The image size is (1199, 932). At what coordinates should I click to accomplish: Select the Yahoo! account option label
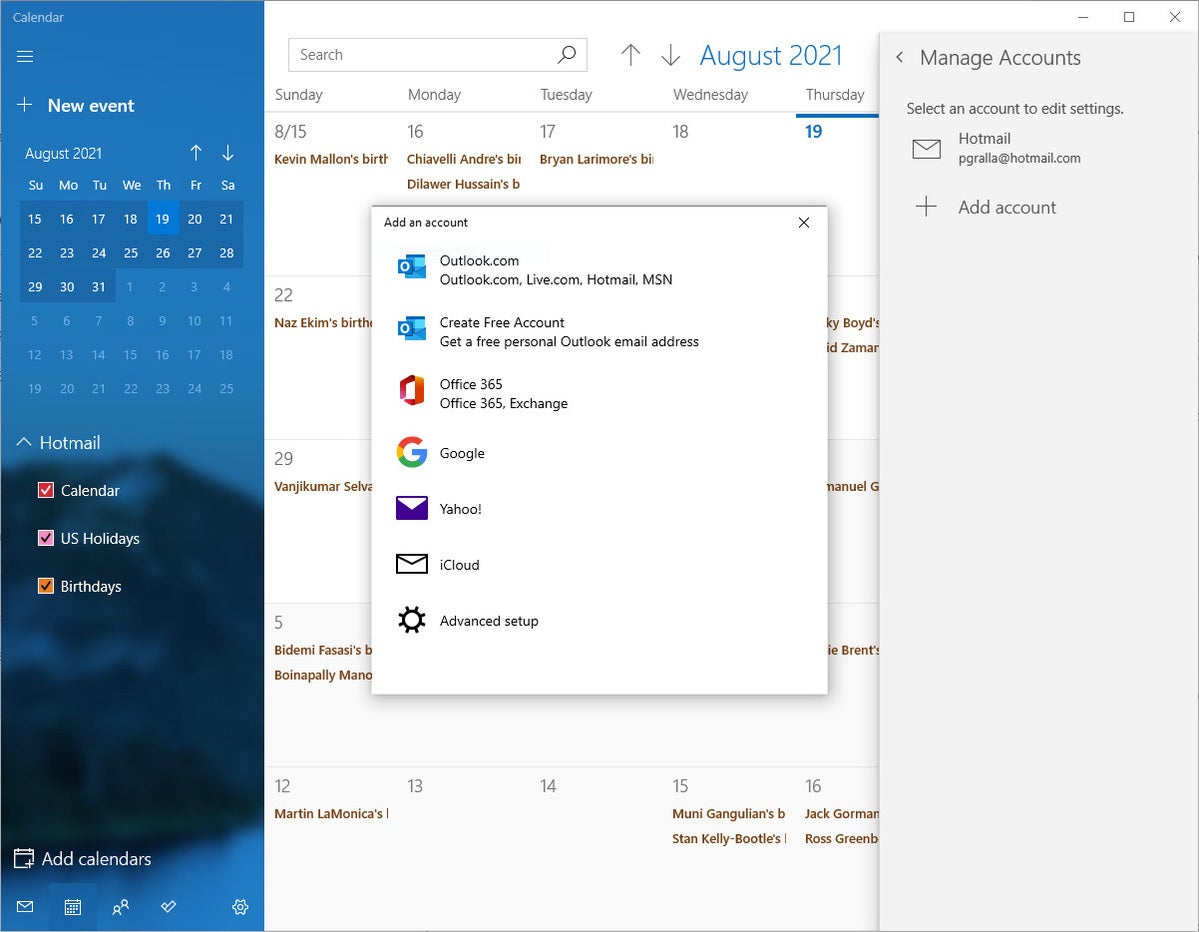[460, 509]
